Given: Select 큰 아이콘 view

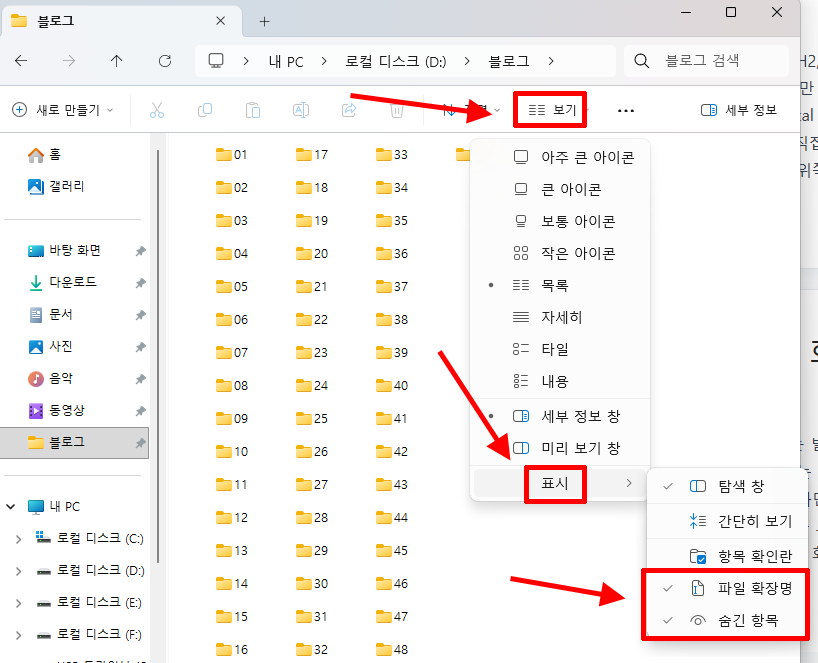Looking at the screenshot, I should (x=558, y=189).
